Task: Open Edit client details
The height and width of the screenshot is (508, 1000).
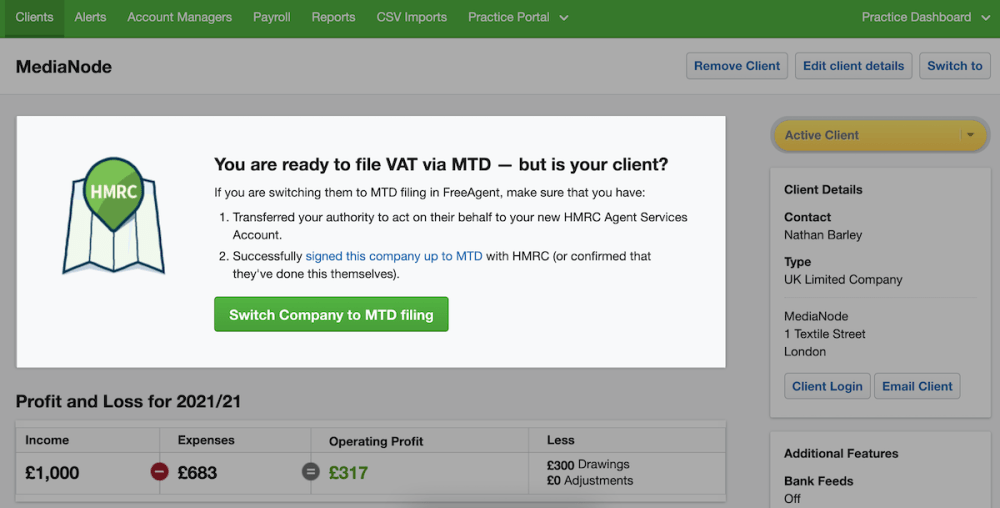Action: click(x=853, y=66)
